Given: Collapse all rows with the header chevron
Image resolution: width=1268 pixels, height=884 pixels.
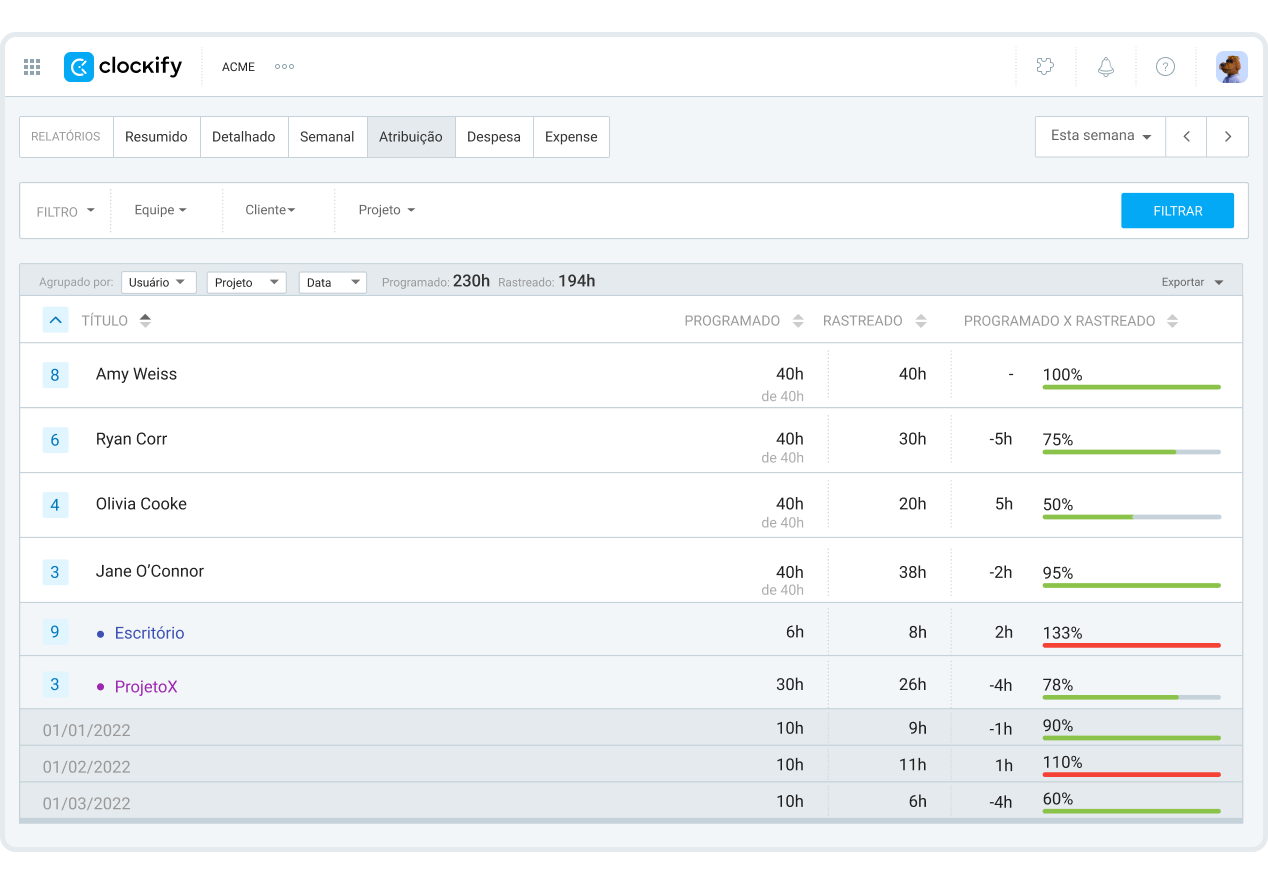Looking at the screenshot, I should pos(56,320).
